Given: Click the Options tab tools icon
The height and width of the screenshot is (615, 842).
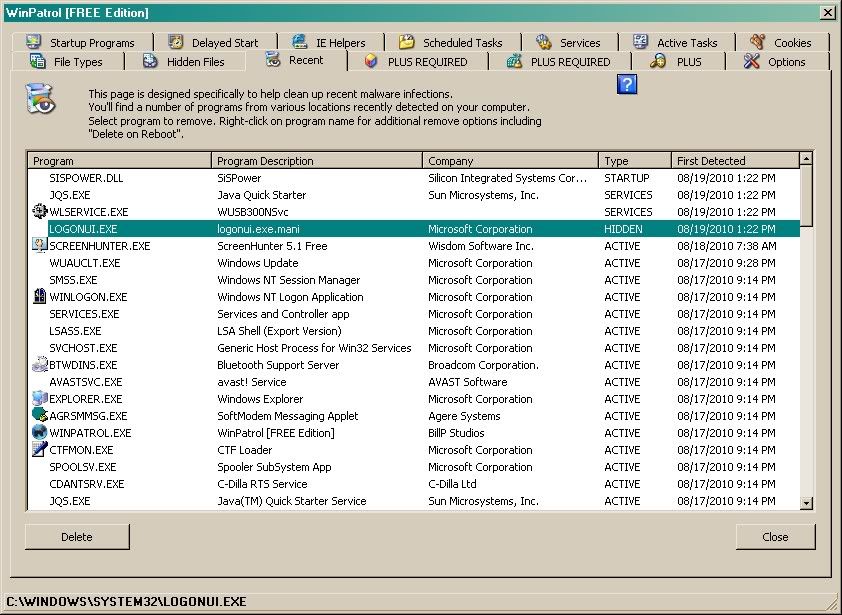Looking at the screenshot, I should point(752,61).
